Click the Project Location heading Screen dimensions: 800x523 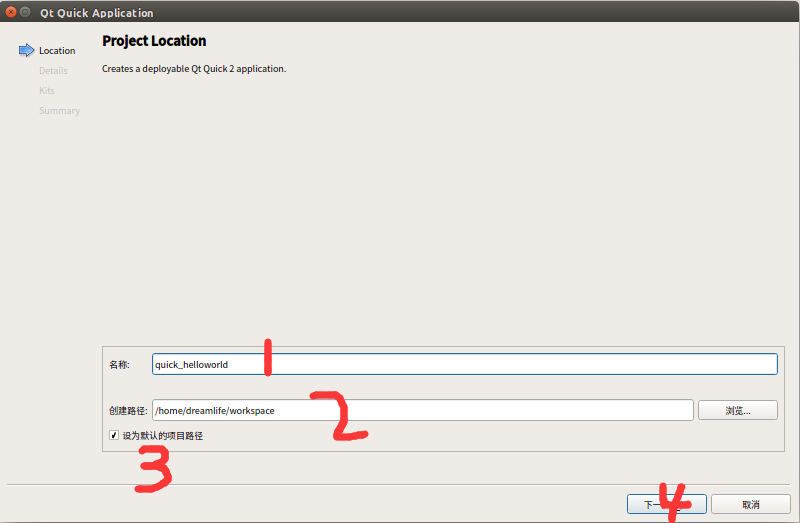[154, 41]
